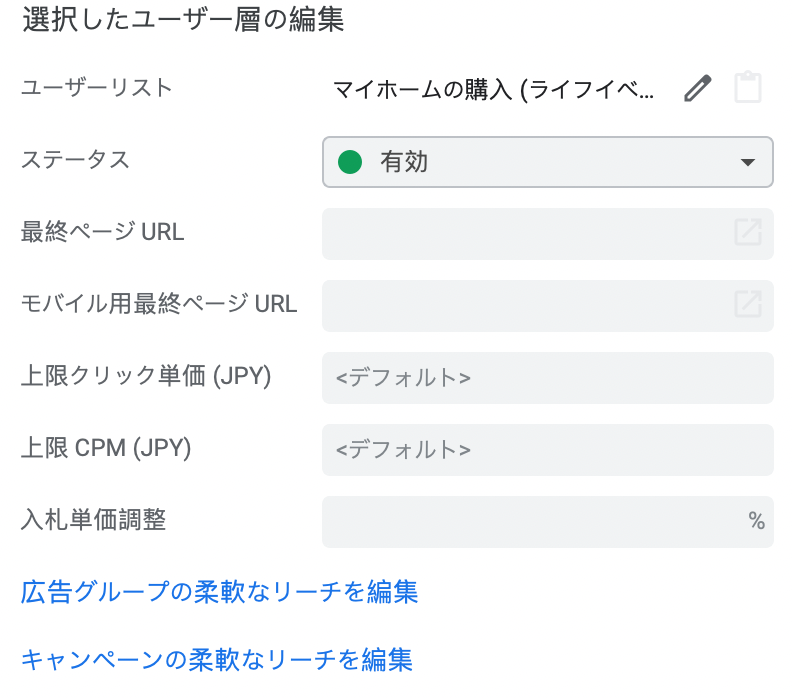The height and width of the screenshot is (698, 792).
Task: Click the % symbol in bid adjustment field
Action: pos(756,521)
